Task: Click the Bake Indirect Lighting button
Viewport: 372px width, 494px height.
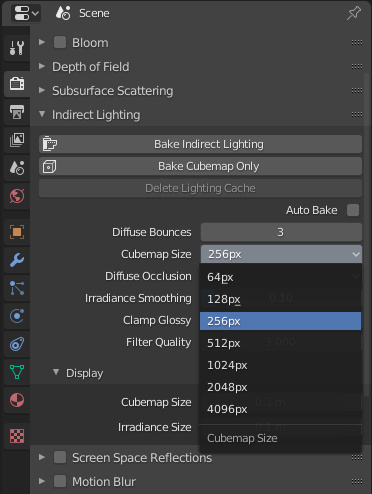Action: pyautogui.click(x=200, y=144)
